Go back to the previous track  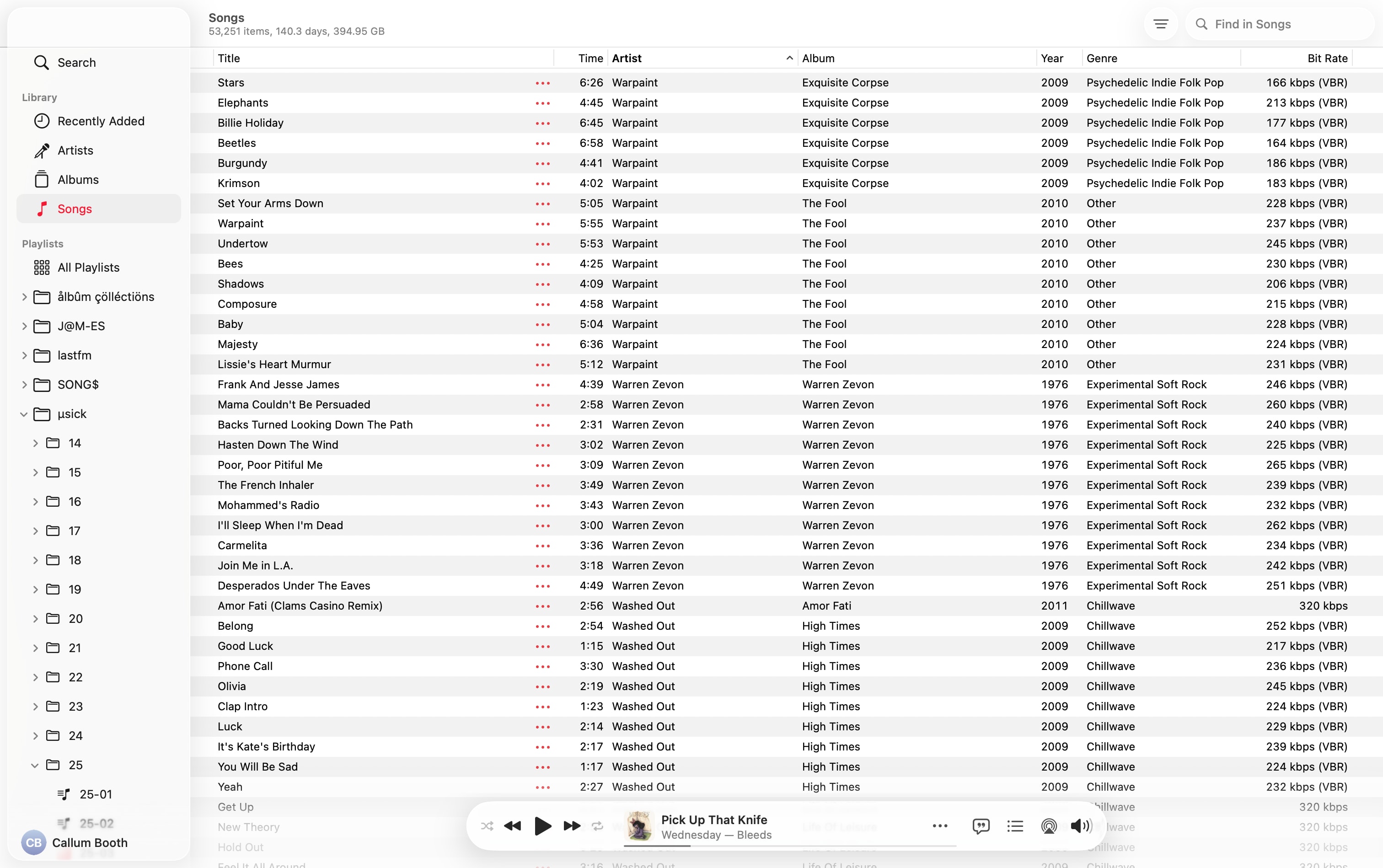point(512,826)
